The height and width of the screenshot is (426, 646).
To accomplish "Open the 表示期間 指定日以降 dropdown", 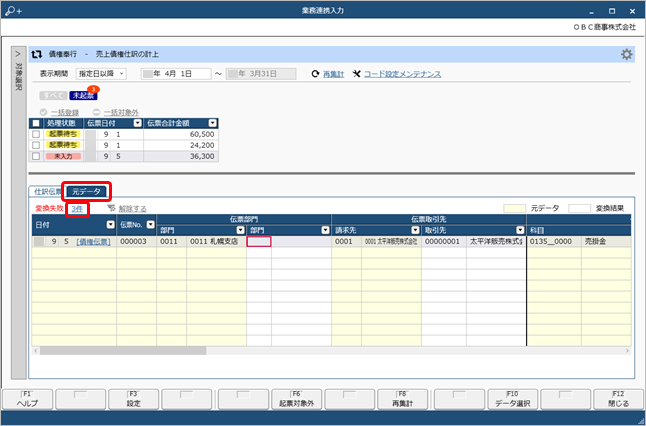I will pos(101,74).
